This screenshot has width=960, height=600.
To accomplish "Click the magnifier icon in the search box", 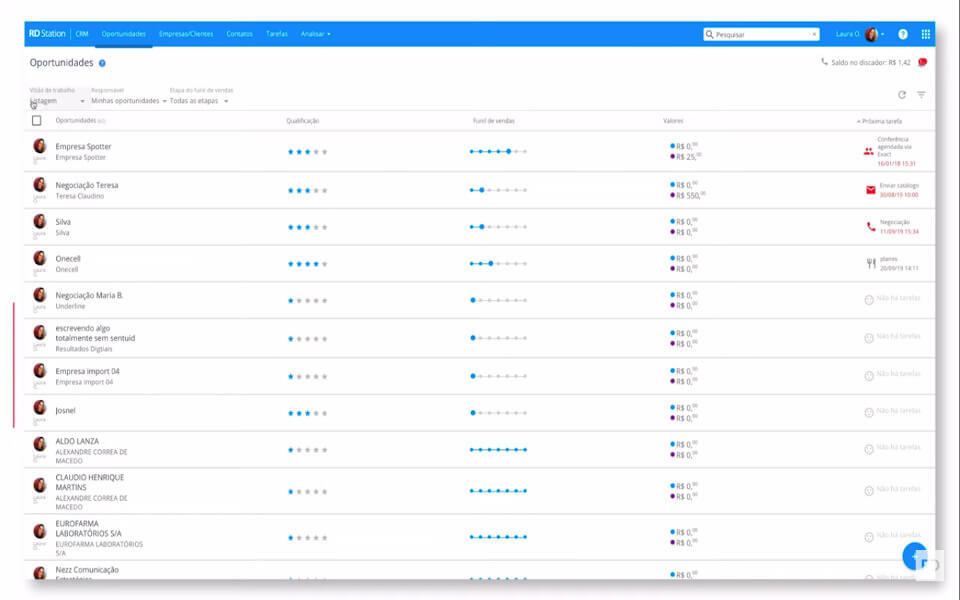I will coord(710,34).
